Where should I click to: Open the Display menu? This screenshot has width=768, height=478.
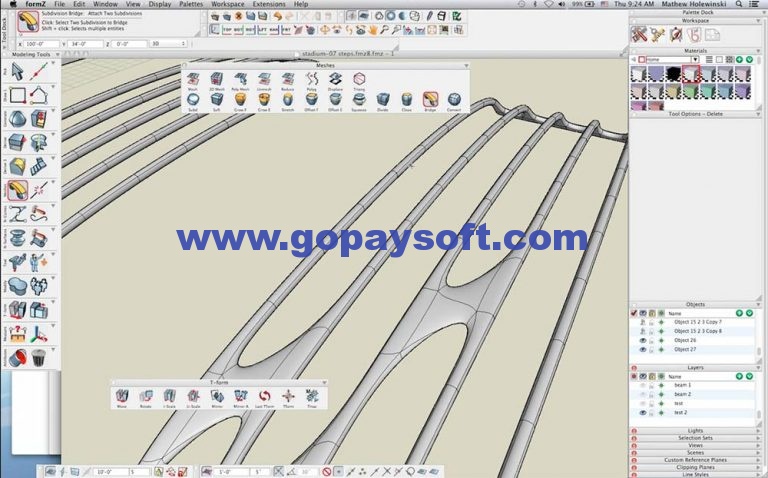[x=160, y=4]
